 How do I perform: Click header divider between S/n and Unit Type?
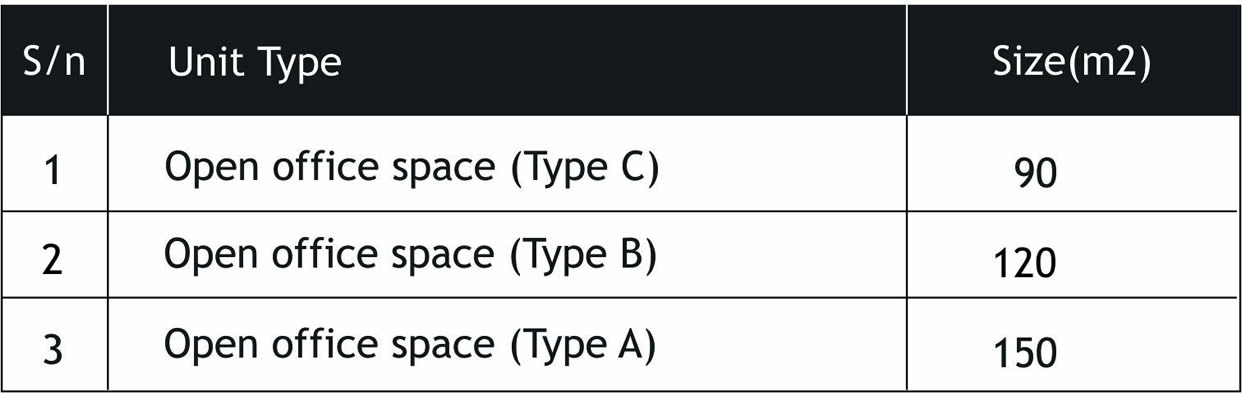coord(108,60)
